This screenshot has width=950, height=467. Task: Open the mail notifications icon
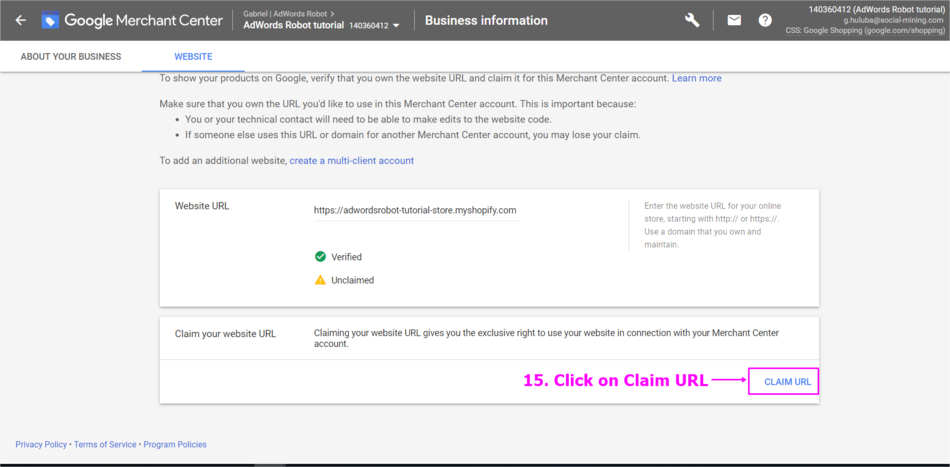pos(734,20)
